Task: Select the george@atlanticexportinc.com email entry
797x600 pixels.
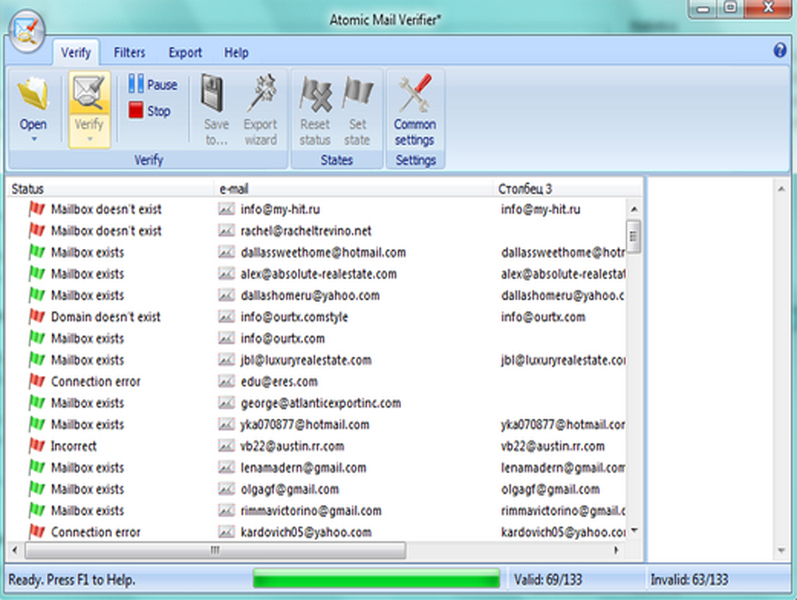Action: coord(321,403)
